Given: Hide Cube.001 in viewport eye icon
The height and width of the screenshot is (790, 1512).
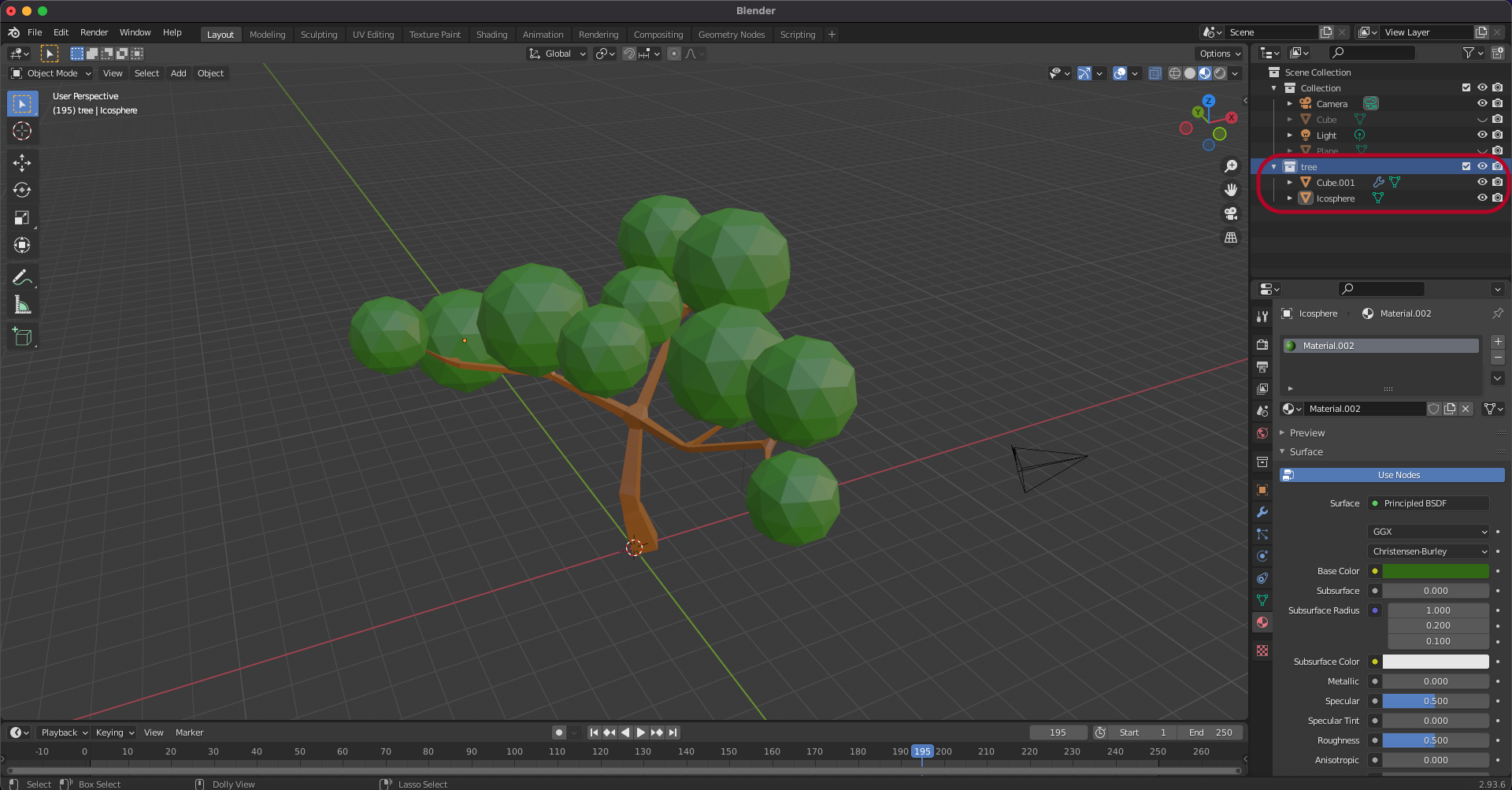Looking at the screenshot, I should [x=1482, y=182].
